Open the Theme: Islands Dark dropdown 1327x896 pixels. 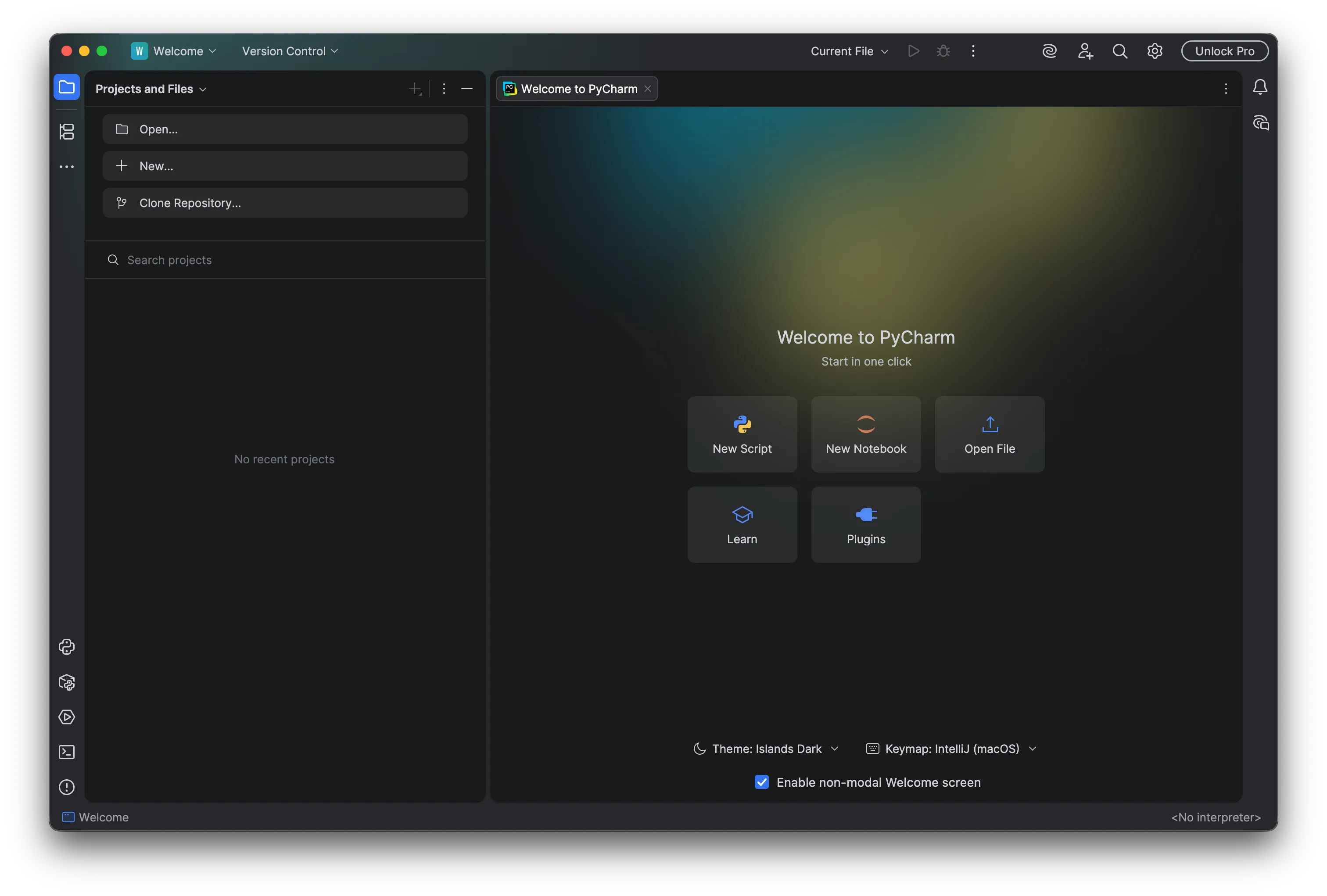765,749
